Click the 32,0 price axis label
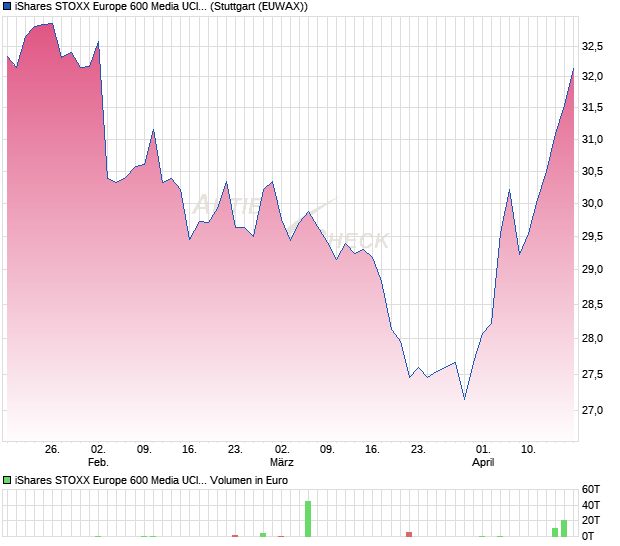 click(592, 76)
